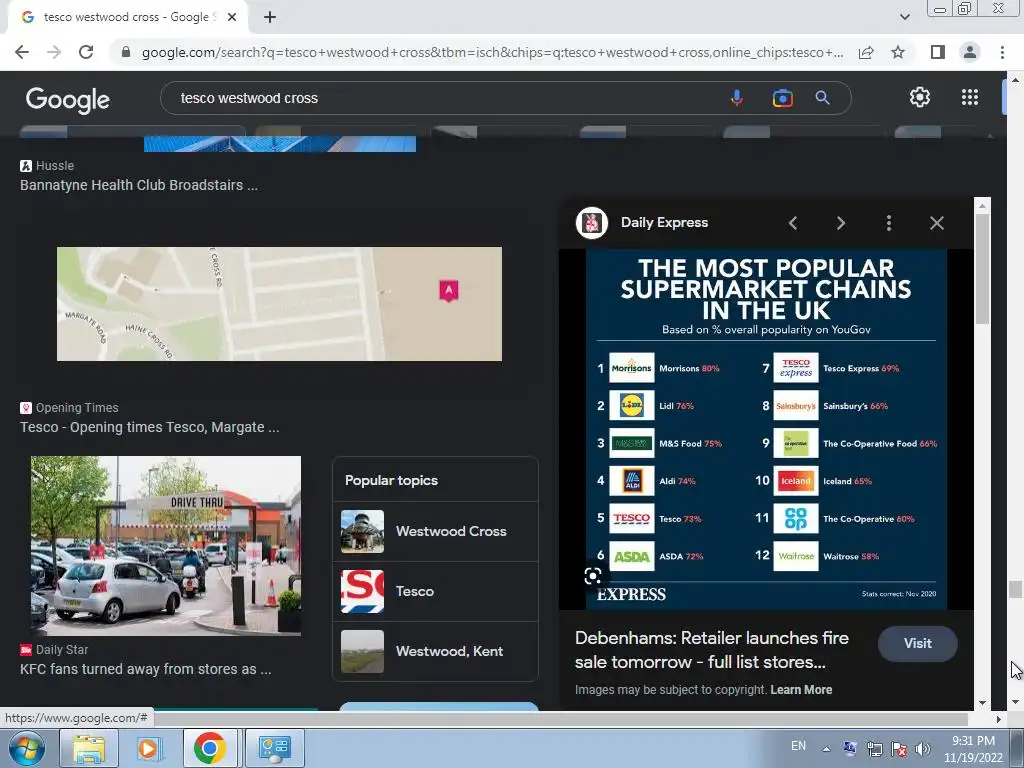1024x768 pixels.
Task: Open the Google apps grid
Action: pyautogui.click(x=970, y=97)
